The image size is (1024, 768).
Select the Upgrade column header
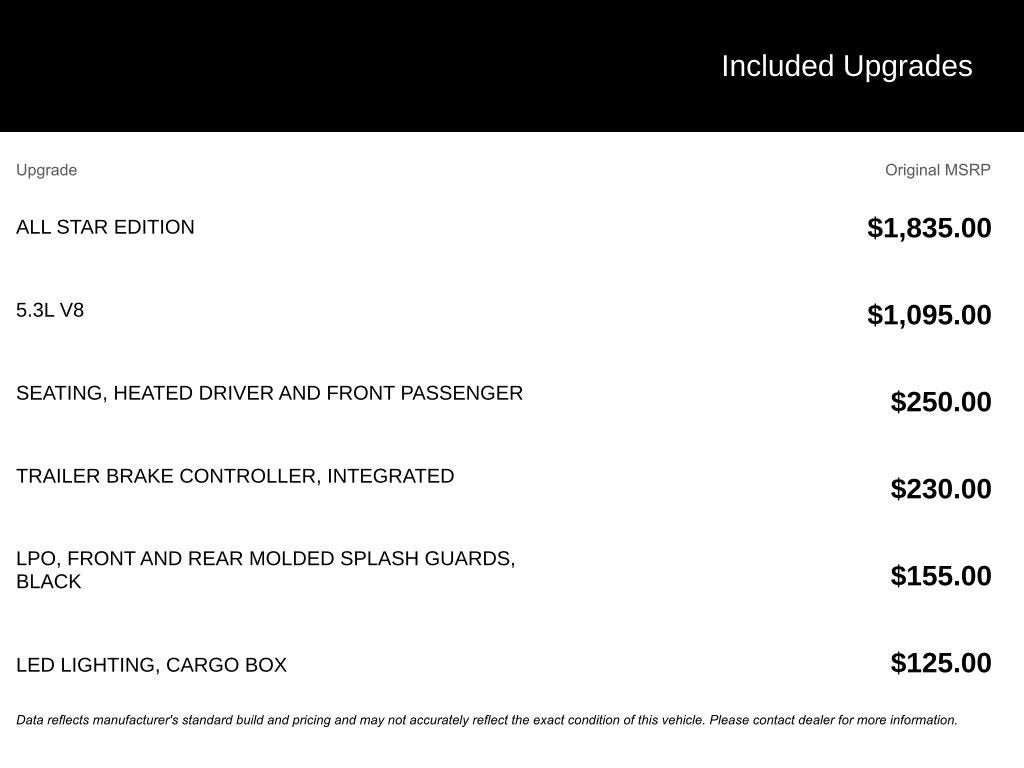point(46,170)
